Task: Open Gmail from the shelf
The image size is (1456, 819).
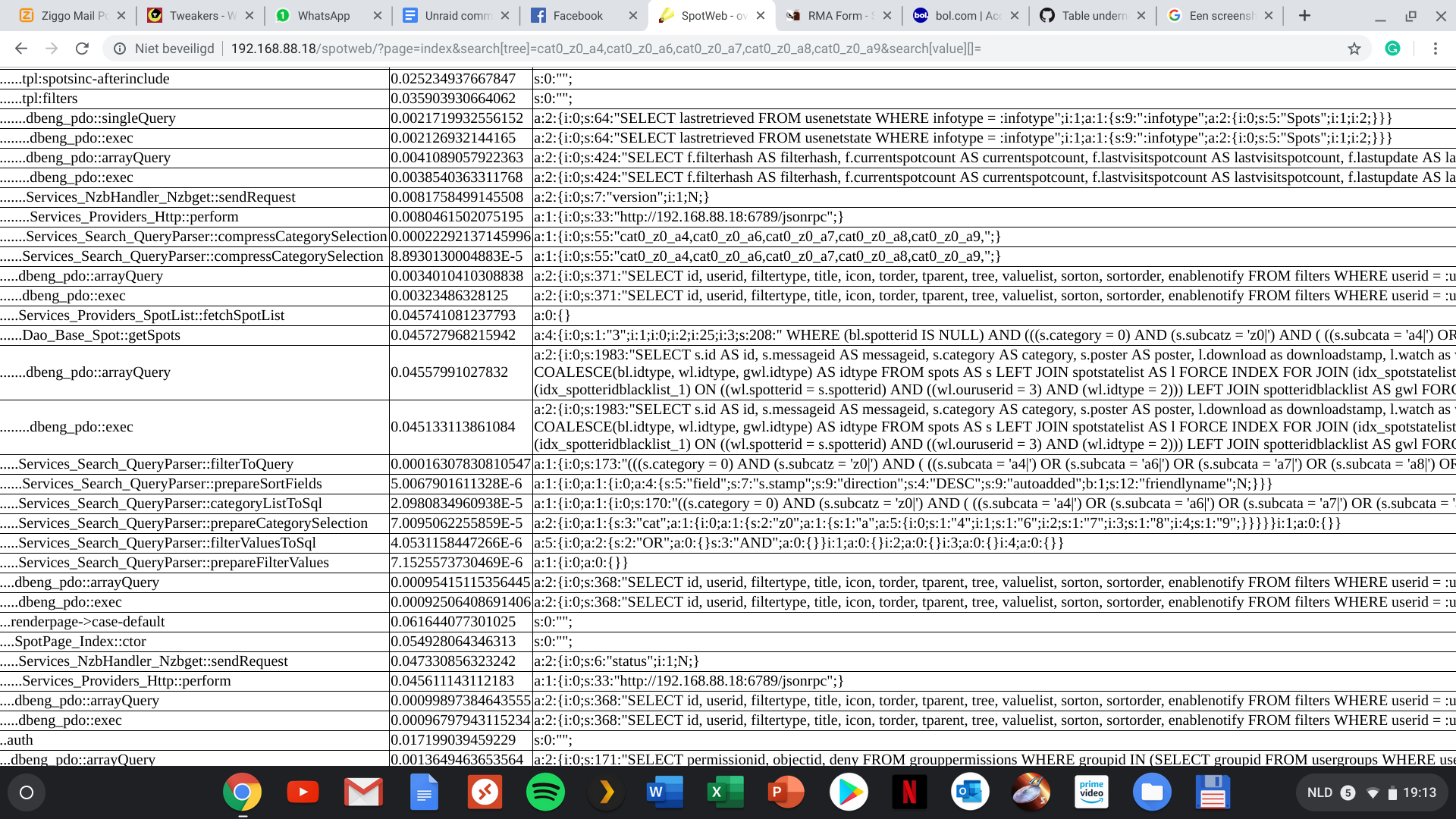Action: tap(362, 792)
